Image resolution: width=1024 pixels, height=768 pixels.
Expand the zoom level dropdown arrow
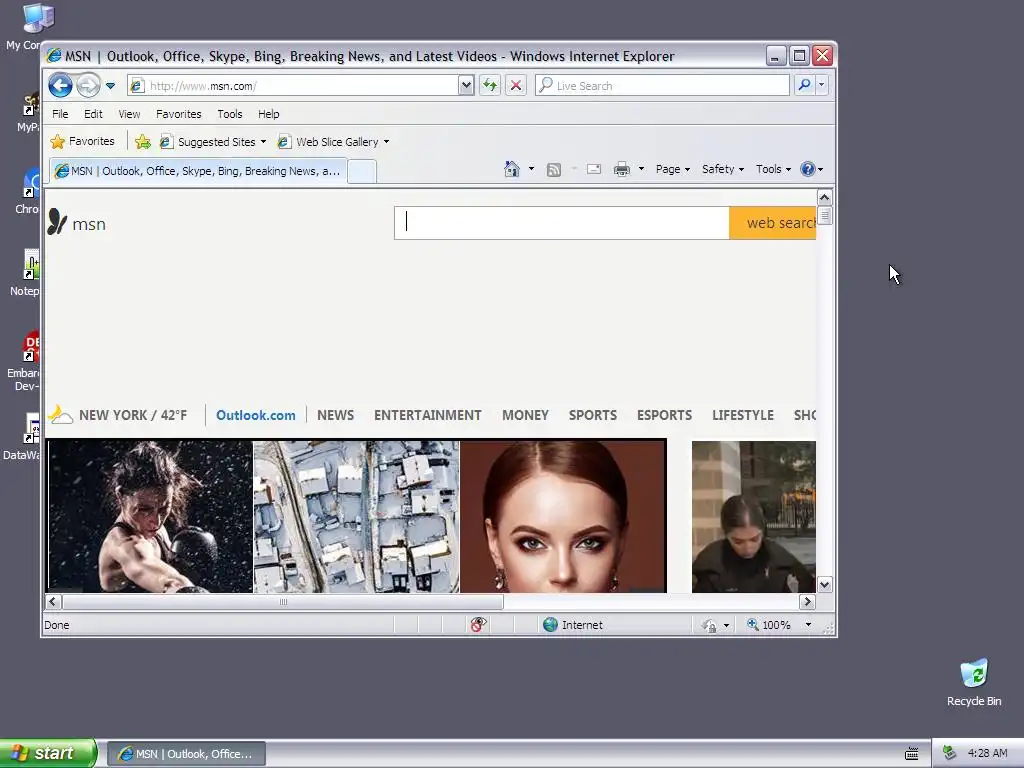pos(808,625)
